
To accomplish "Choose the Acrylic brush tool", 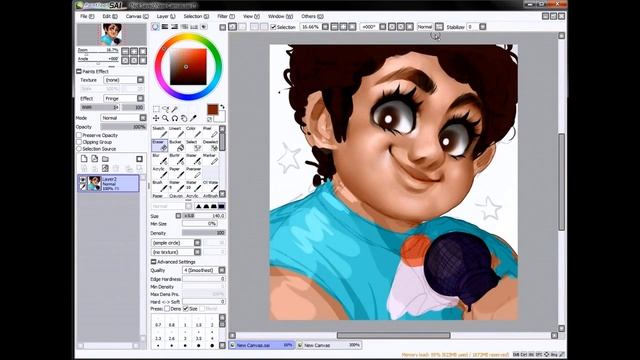I will 160,172.
